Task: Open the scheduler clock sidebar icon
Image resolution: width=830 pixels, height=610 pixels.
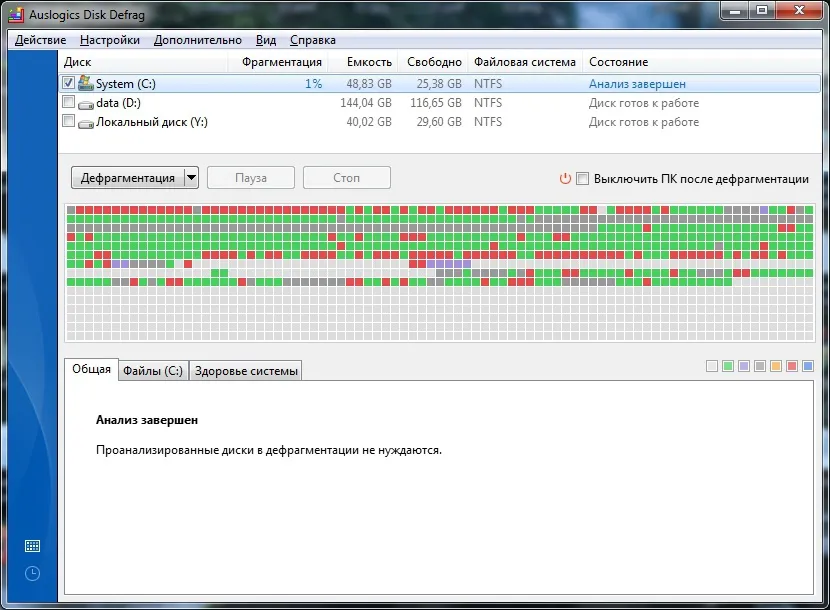Action: [x=32, y=573]
